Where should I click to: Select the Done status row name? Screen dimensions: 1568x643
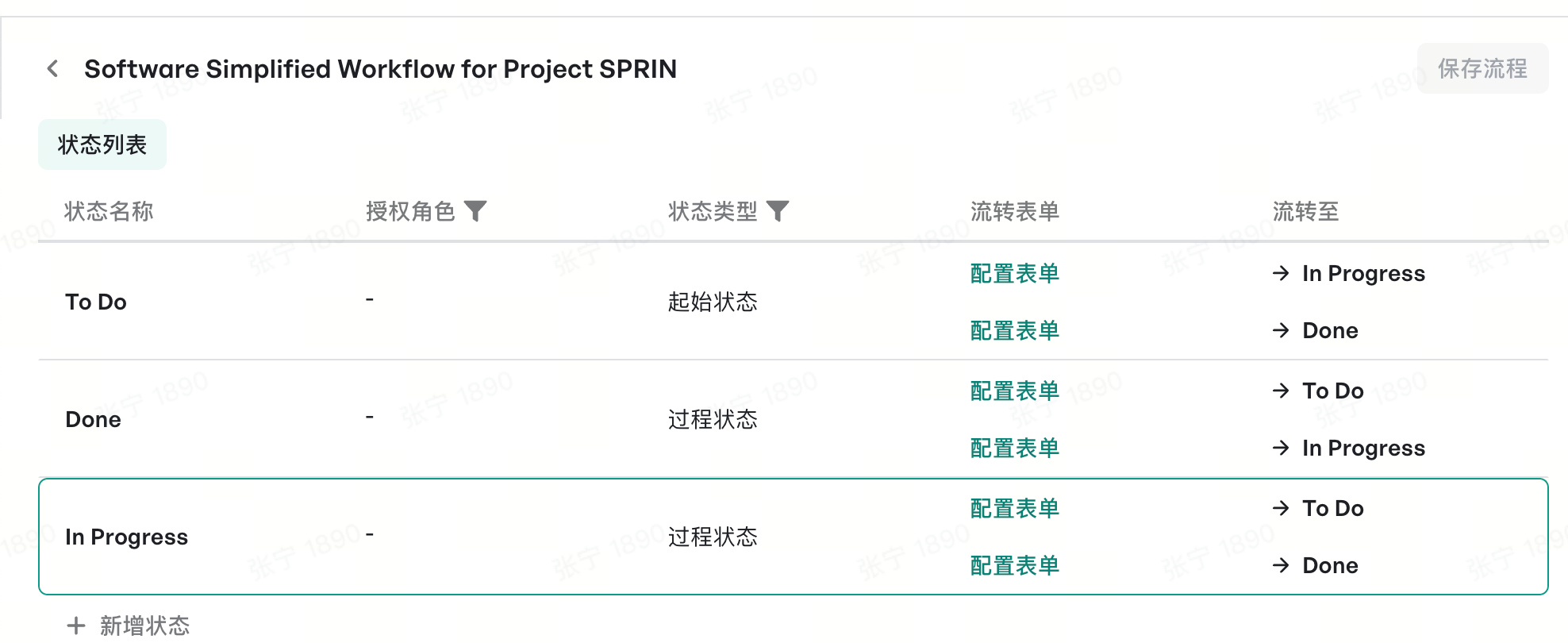click(x=94, y=419)
